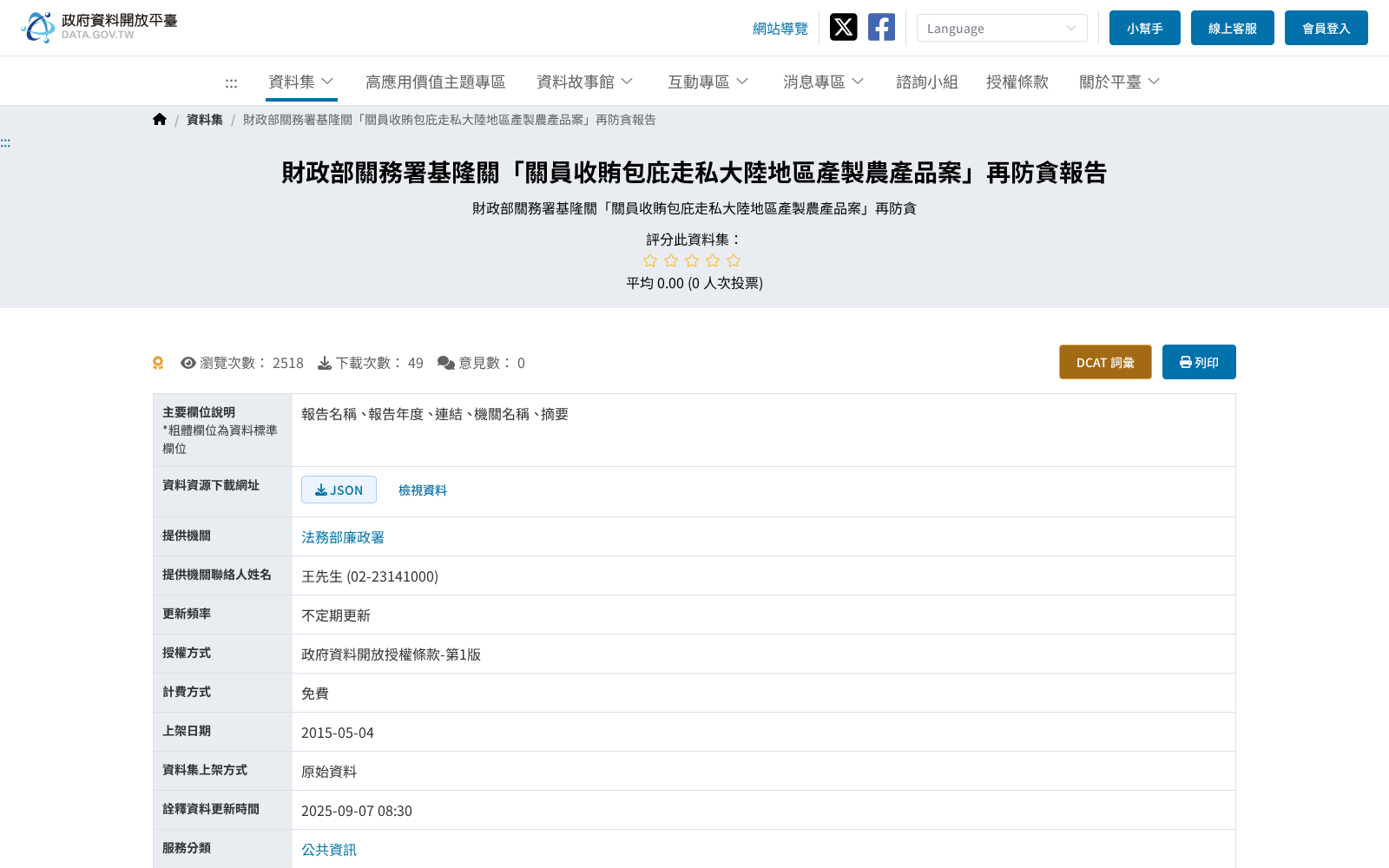Image resolution: width=1389 pixels, height=868 pixels.
Task: Click the 不定期更新 value
Action: point(336,615)
